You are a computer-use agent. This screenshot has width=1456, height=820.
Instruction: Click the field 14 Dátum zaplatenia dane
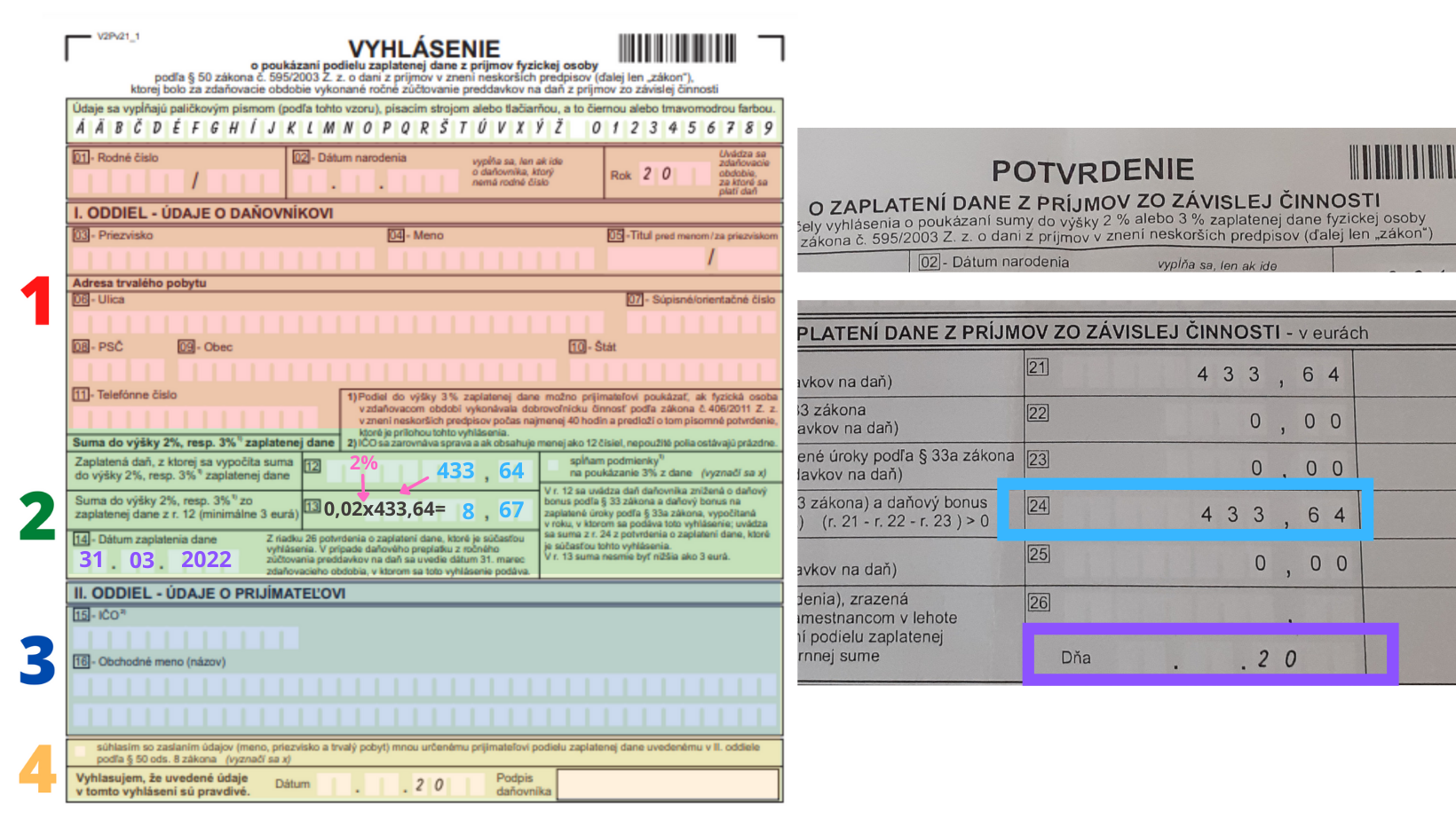pyautogui.click(x=155, y=560)
